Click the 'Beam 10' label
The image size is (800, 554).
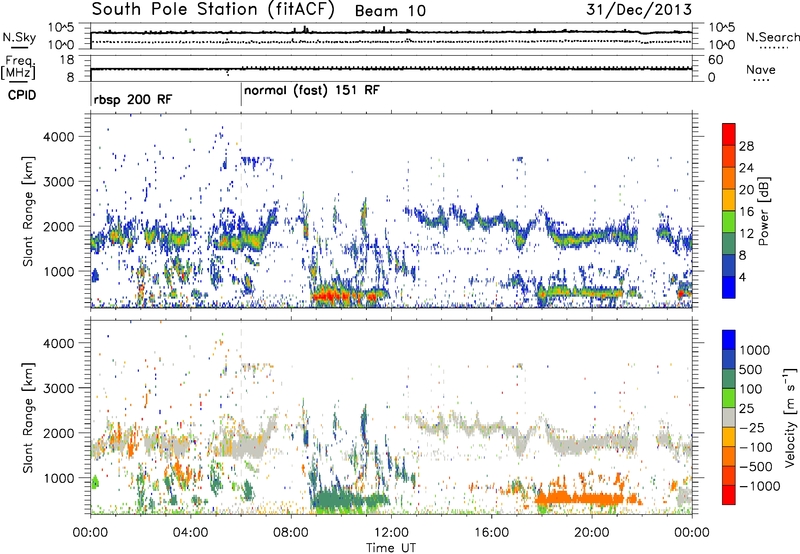point(390,11)
